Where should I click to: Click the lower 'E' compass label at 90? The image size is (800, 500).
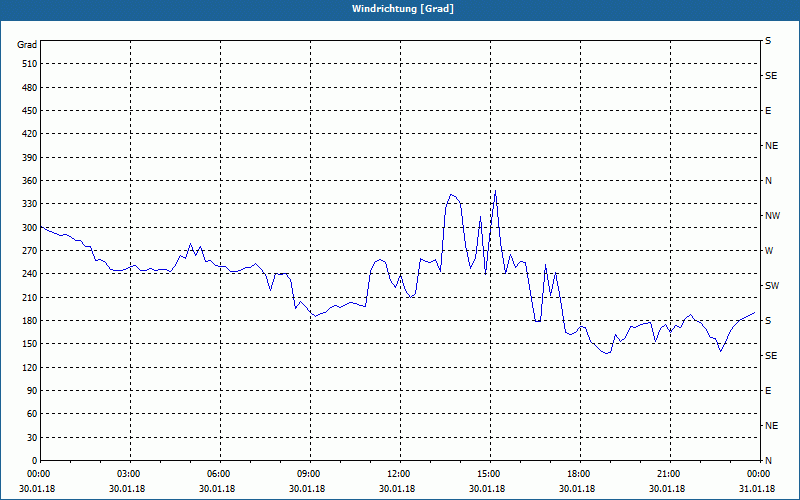coord(768,391)
